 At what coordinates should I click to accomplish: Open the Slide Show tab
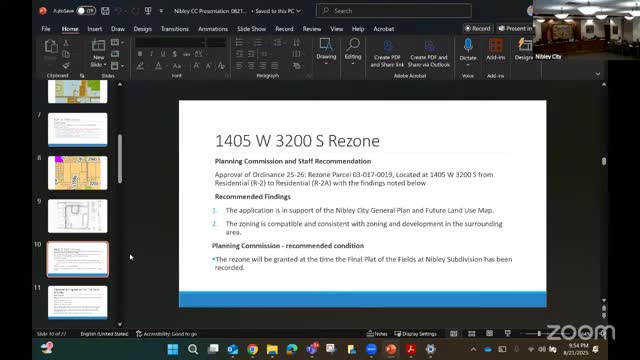pos(251,29)
